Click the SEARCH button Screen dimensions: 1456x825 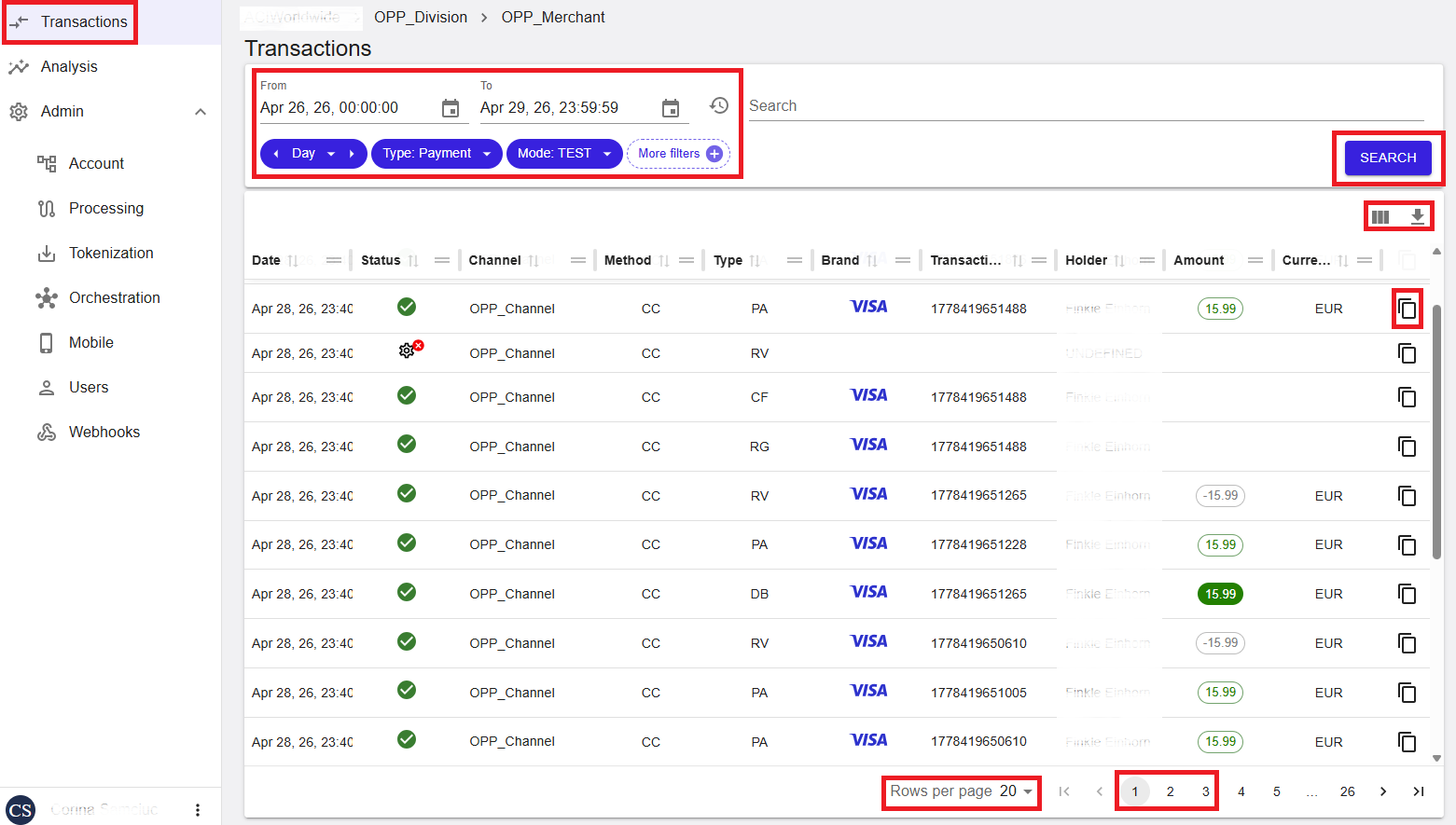pyautogui.click(x=1388, y=158)
